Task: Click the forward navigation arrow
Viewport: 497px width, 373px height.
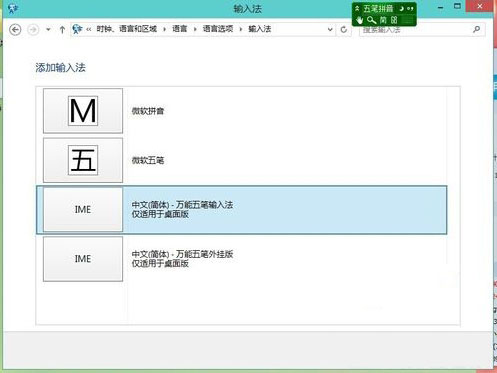Action: pyautogui.click(x=33, y=30)
